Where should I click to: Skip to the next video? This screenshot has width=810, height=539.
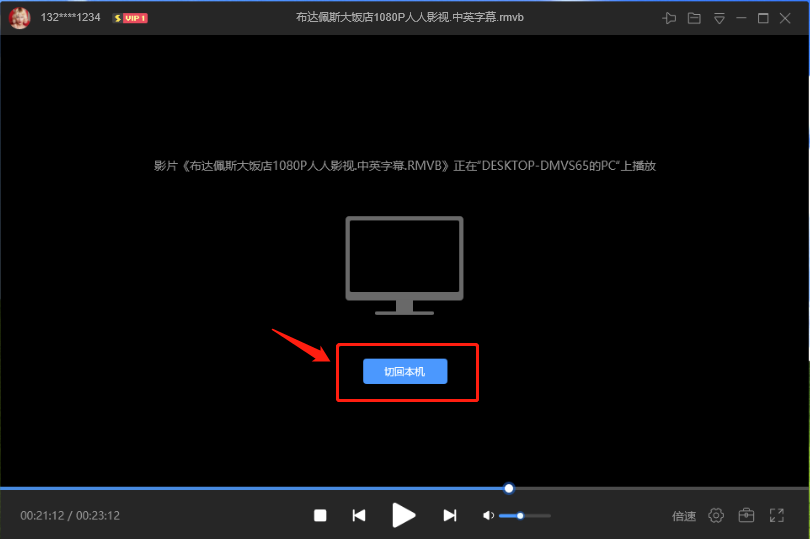[x=450, y=515]
